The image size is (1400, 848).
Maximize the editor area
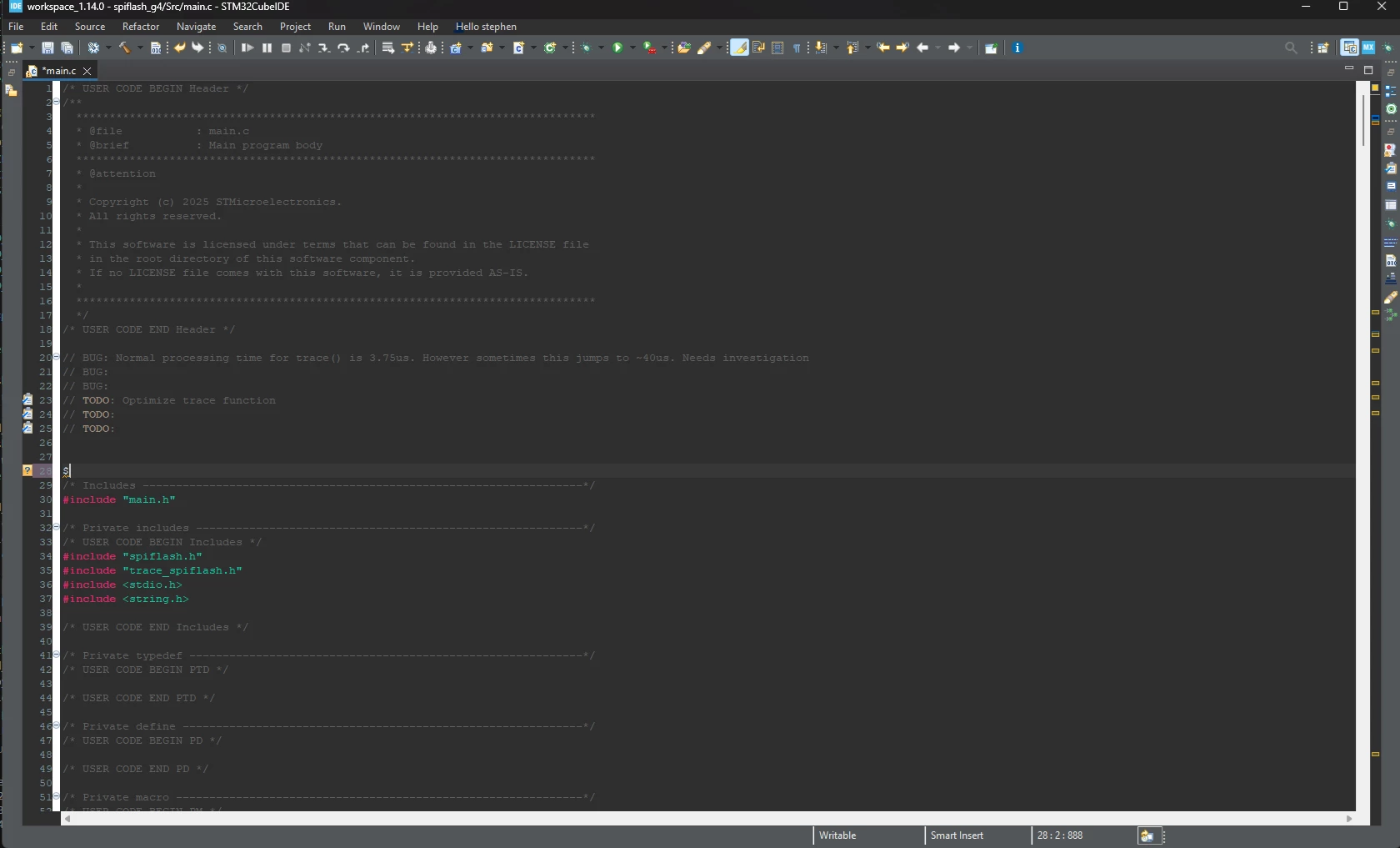(x=1368, y=70)
